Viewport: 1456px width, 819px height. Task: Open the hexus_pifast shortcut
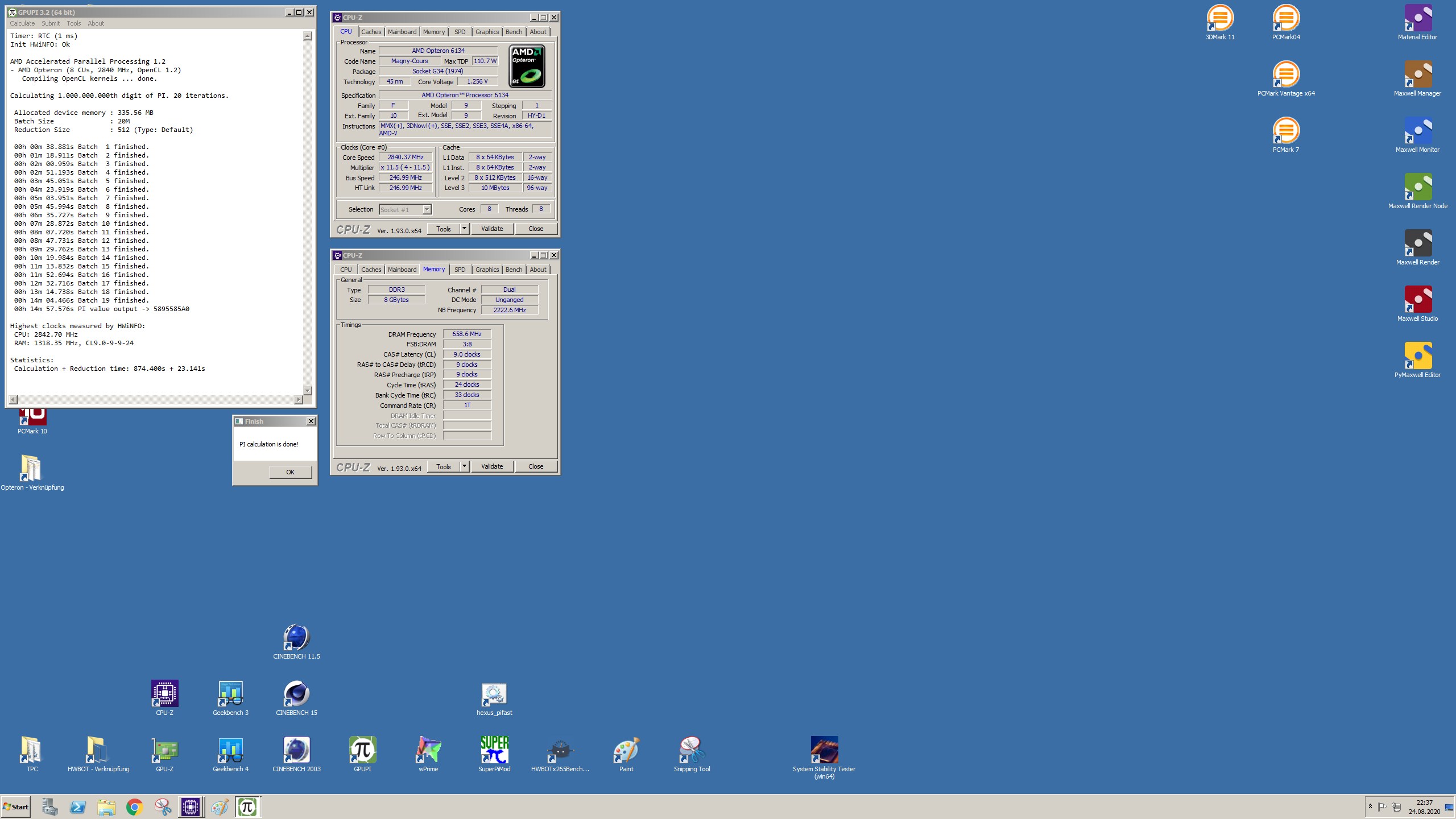(494, 698)
